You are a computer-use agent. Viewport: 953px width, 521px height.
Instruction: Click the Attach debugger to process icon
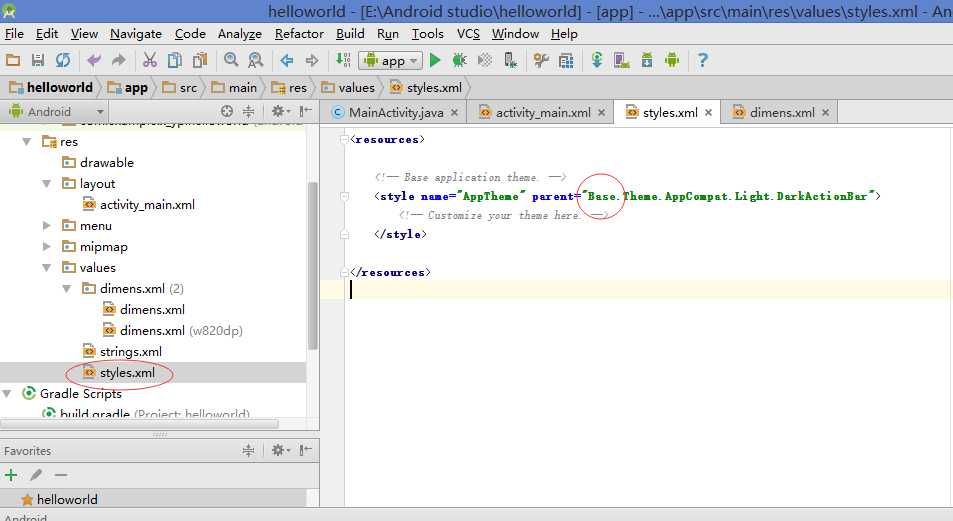[x=511, y=60]
